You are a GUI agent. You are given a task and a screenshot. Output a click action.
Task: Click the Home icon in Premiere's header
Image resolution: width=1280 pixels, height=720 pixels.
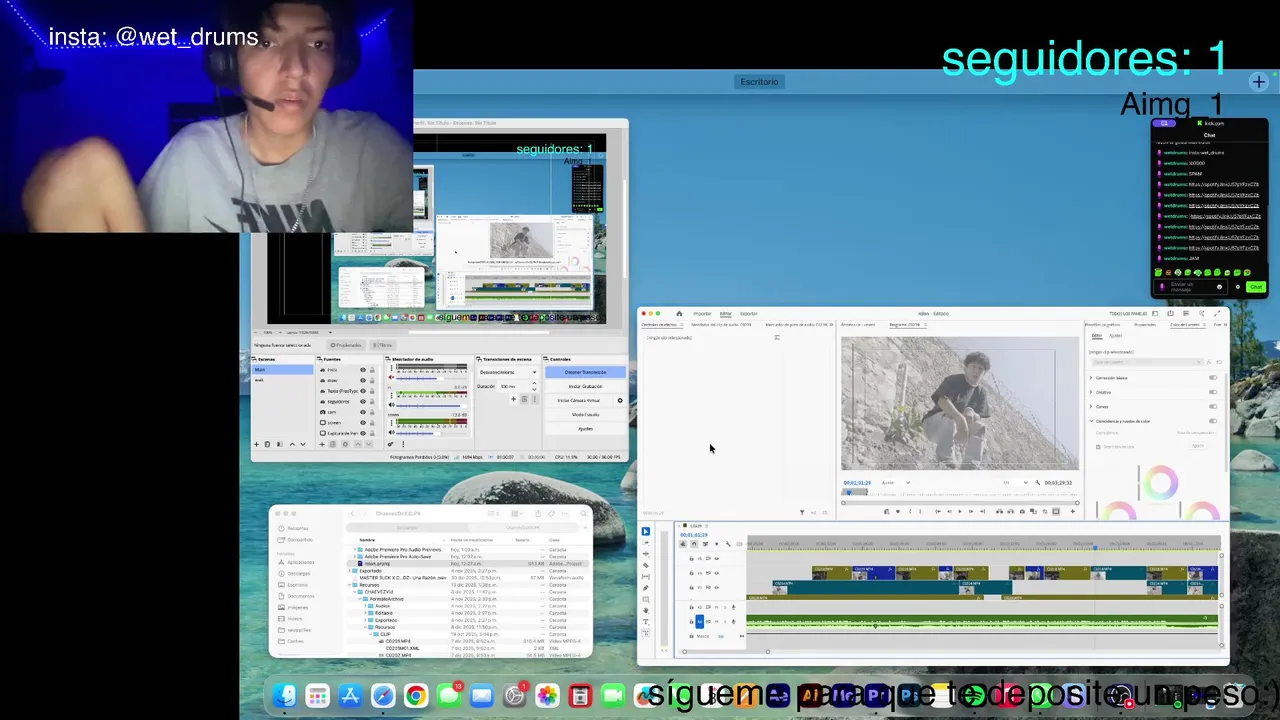click(679, 313)
